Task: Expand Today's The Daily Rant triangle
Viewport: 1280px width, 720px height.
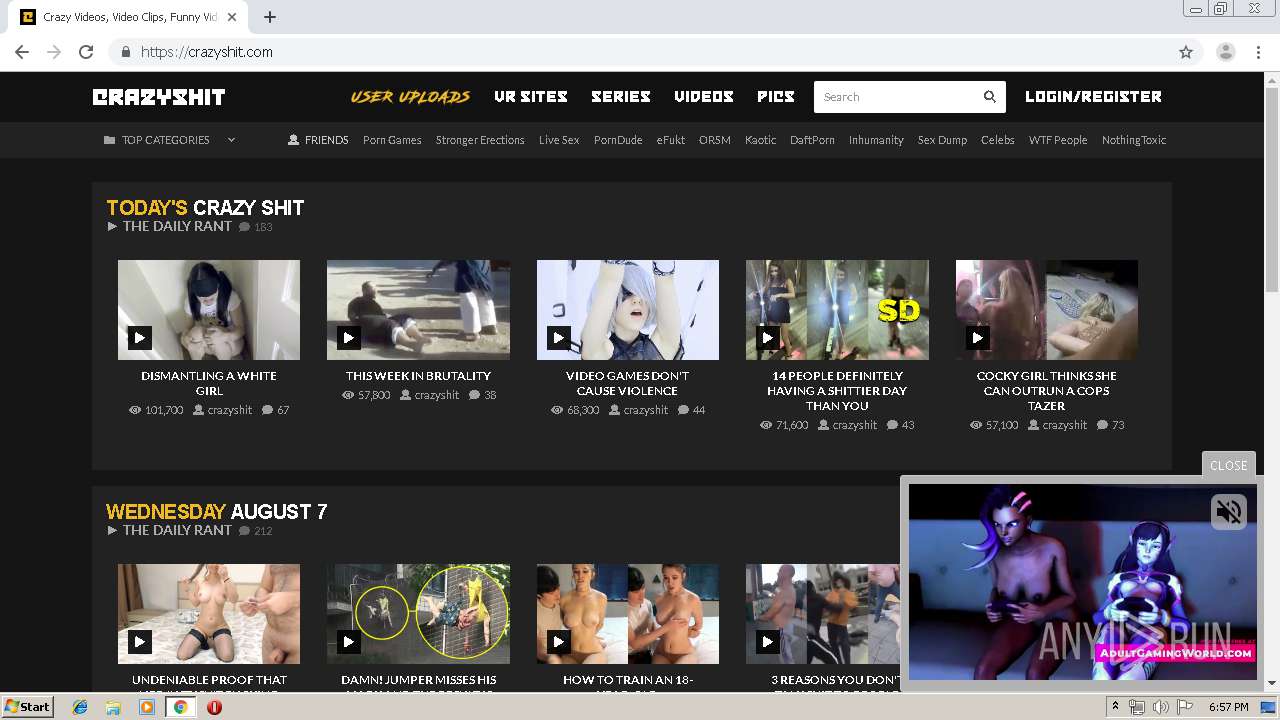Action: coord(112,226)
